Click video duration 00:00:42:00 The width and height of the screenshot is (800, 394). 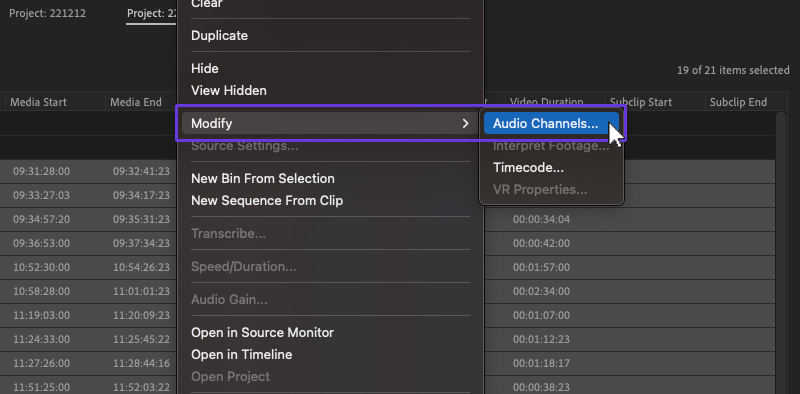click(541, 243)
